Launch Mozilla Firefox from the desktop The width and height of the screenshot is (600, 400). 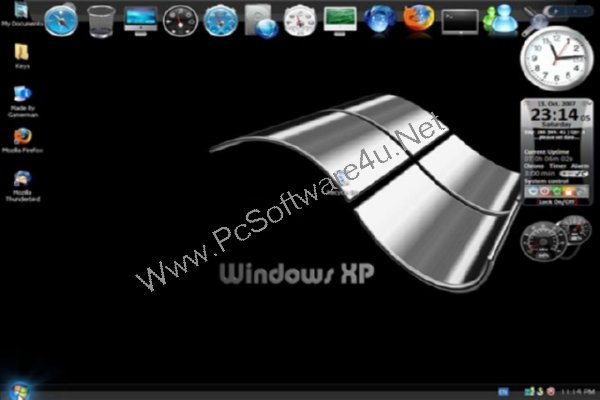coord(22,140)
